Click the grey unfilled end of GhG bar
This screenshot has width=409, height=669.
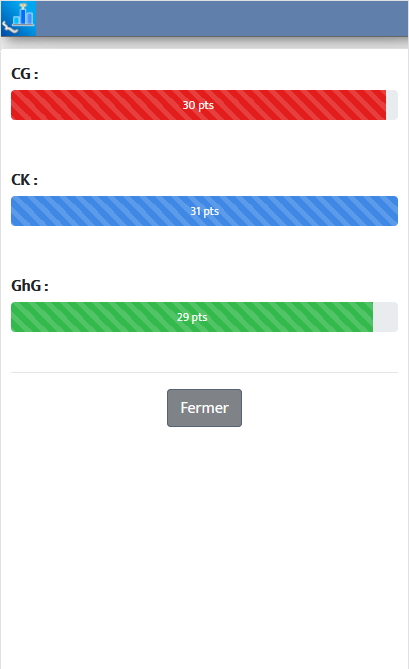pos(386,317)
